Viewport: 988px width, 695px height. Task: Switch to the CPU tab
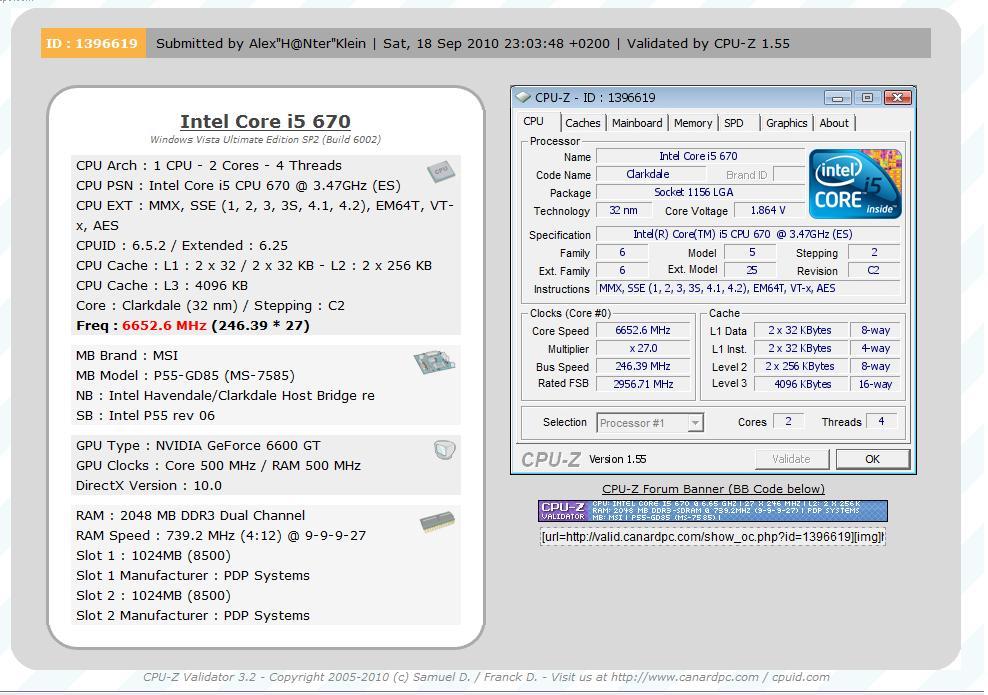coord(534,122)
